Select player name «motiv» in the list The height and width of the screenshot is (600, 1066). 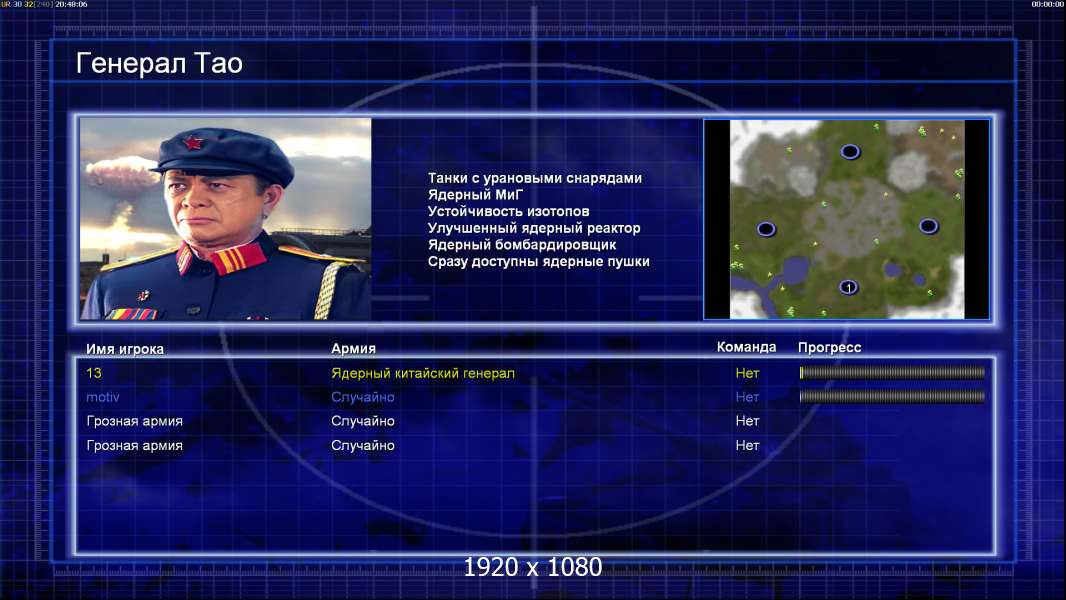[103, 397]
